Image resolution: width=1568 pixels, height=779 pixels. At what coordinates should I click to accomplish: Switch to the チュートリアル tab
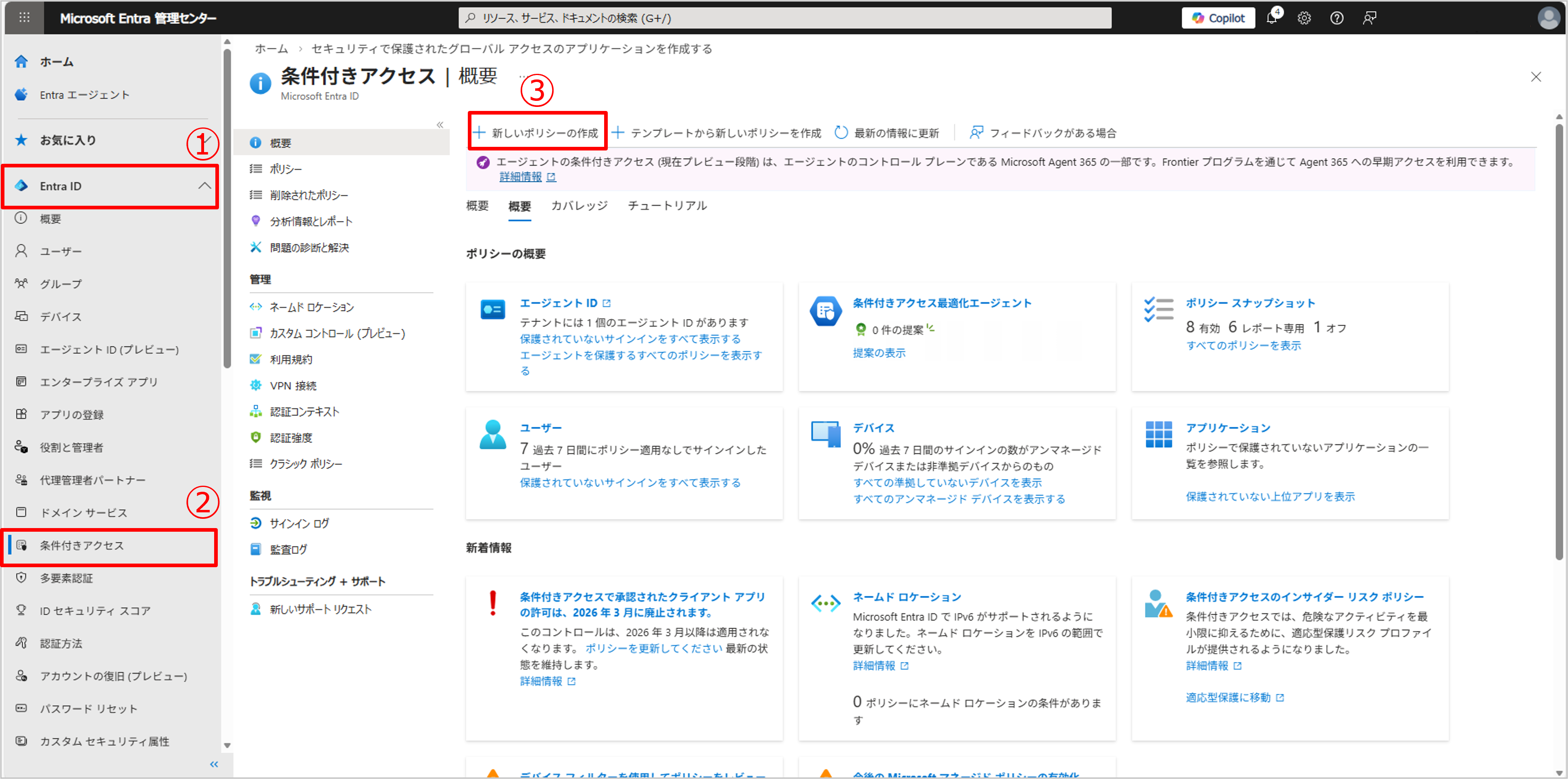[667, 206]
